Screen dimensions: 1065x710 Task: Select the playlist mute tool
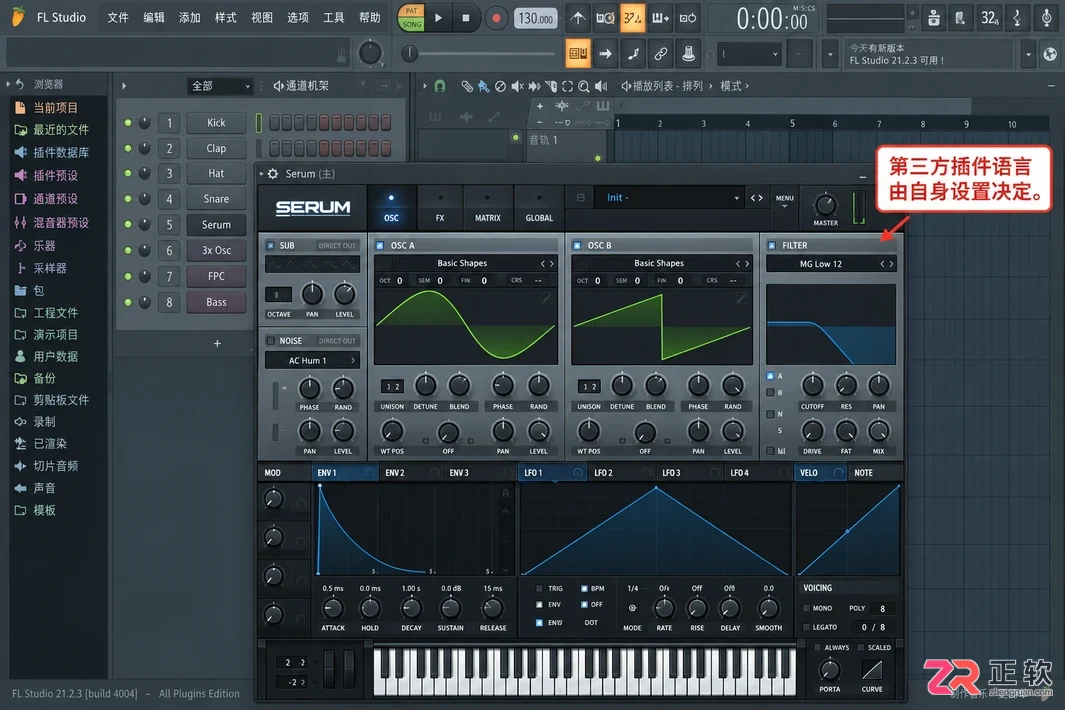point(517,86)
